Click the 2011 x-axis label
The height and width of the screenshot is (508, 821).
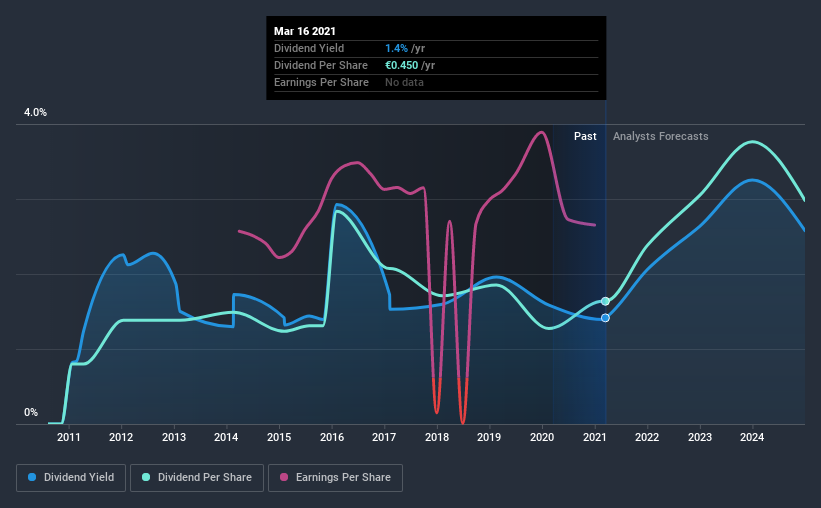[69, 437]
